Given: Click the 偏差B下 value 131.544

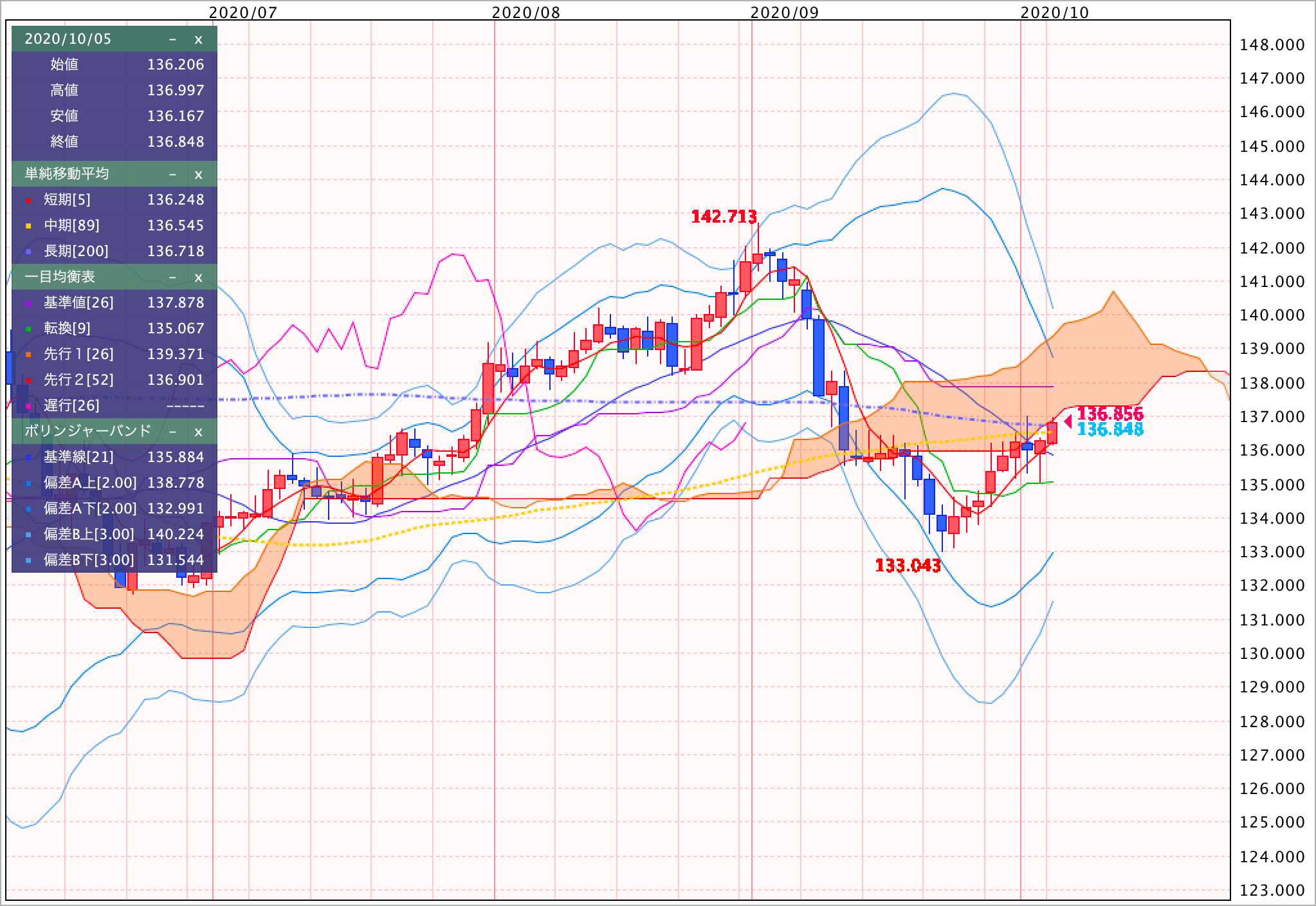Looking at the screenshot, I should pos(176,560).
